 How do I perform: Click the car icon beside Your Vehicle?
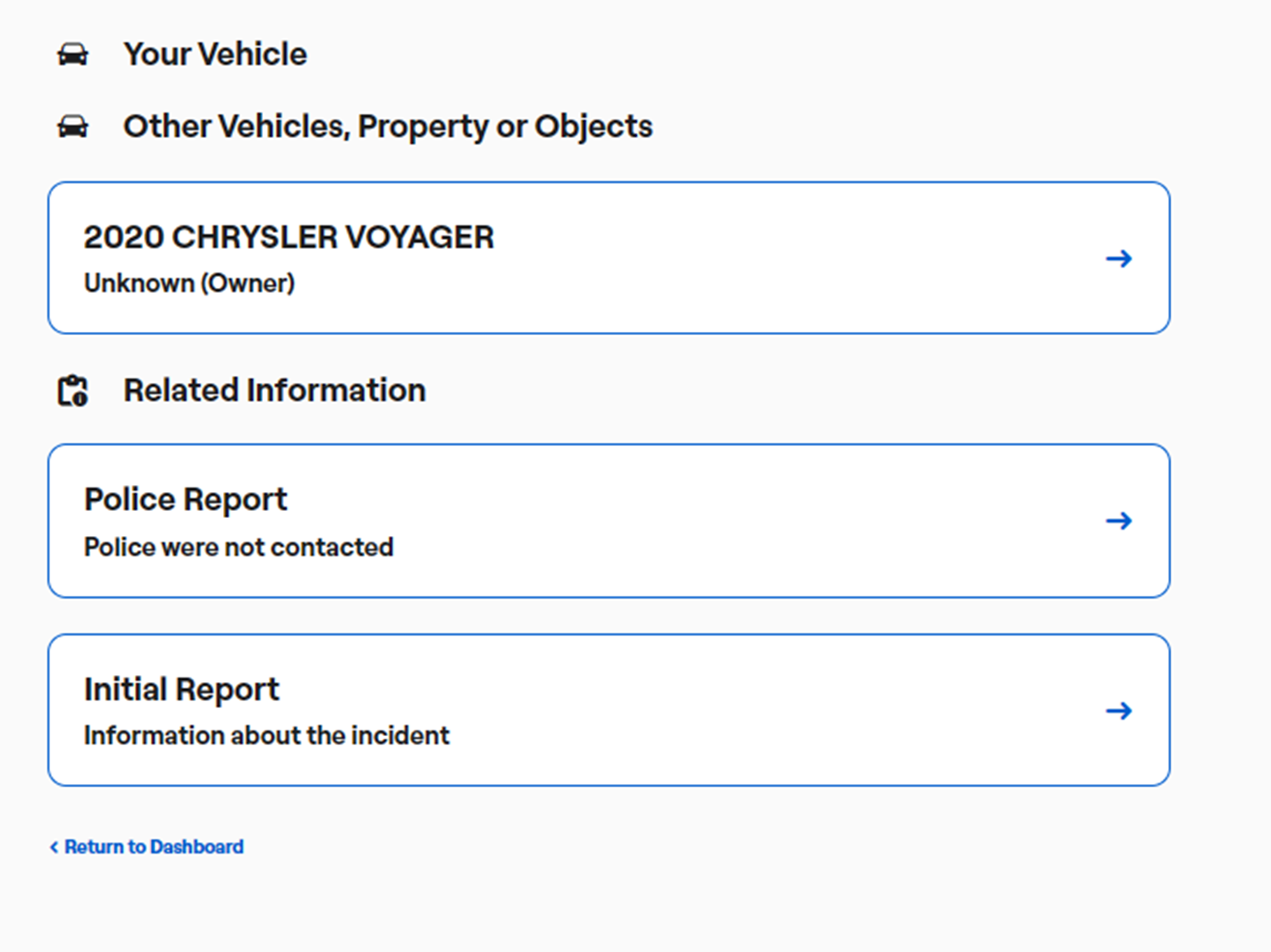point(73,53)
